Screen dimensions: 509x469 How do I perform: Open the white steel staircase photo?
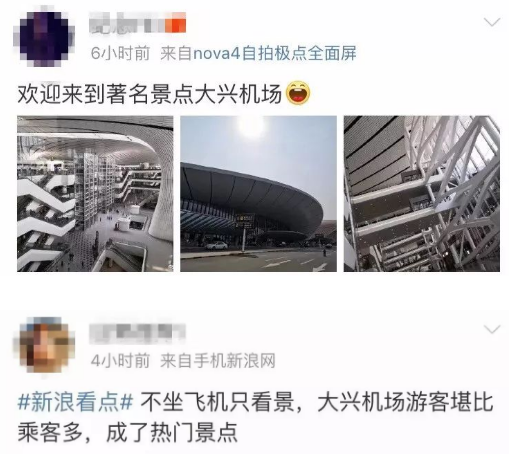pos(422,194)
